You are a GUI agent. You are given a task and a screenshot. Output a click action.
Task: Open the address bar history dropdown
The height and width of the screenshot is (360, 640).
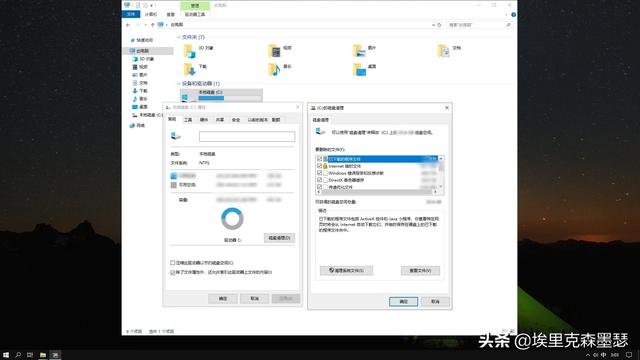433,25
